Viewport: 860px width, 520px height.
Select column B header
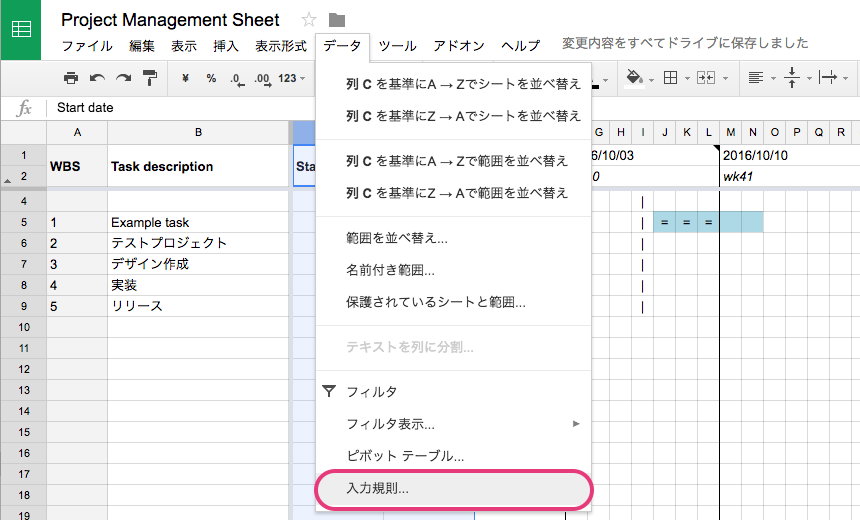[198, 132]
